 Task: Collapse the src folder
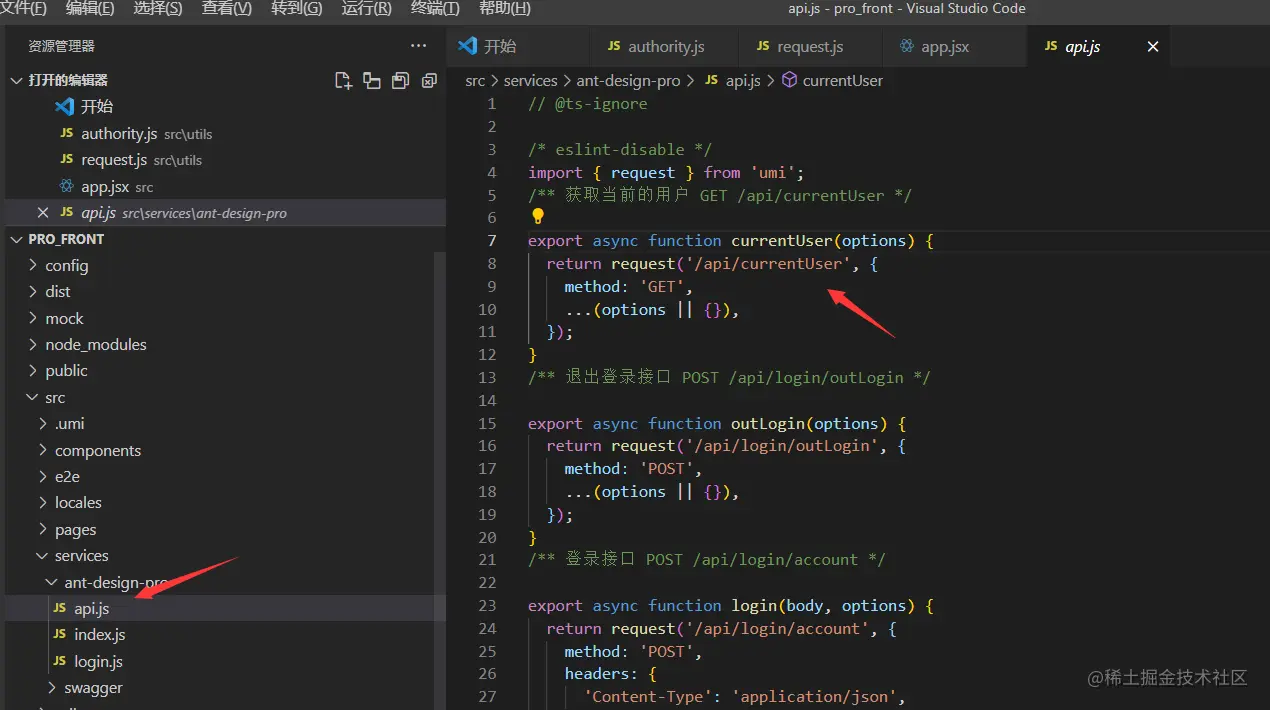pyautogui.click(x=33, y=397)
